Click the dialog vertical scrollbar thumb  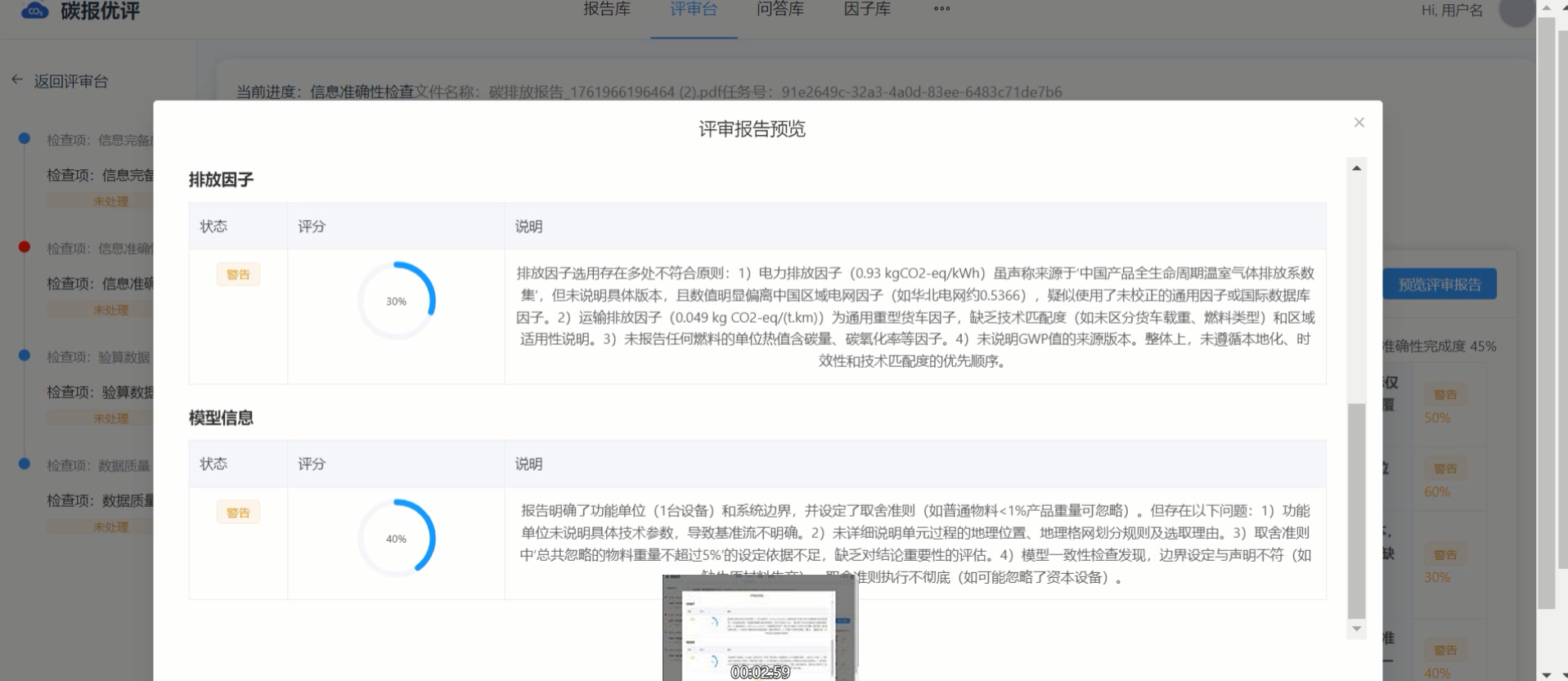click(1356, 510)
